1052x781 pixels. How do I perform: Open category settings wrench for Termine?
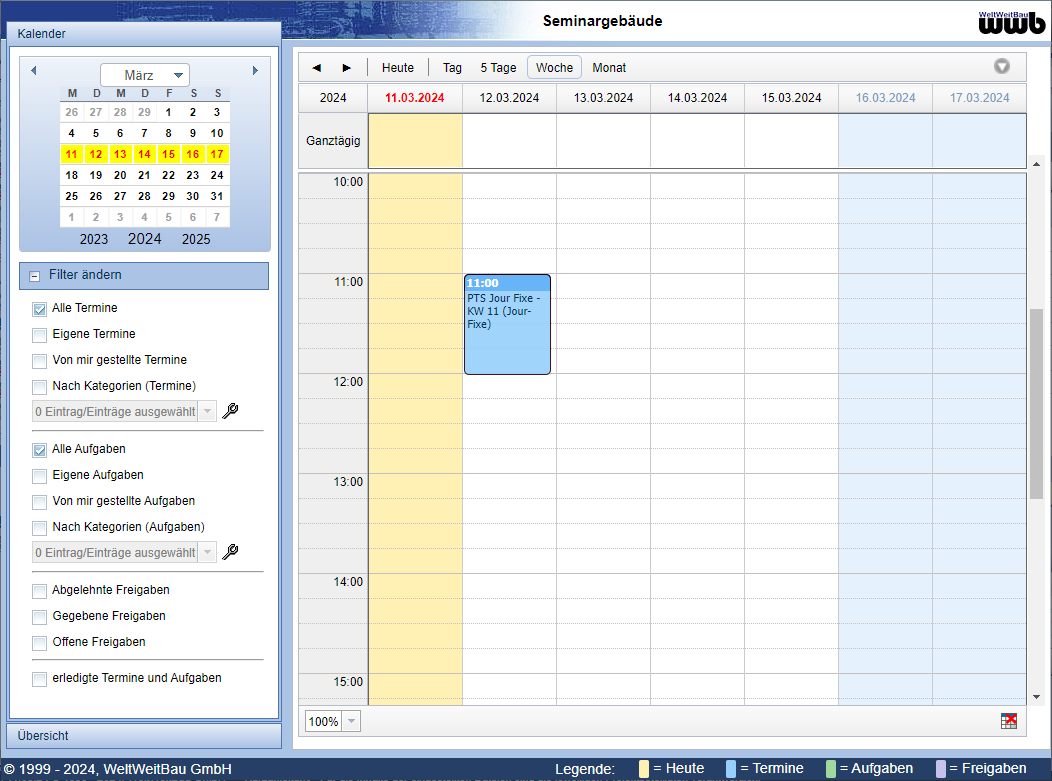[230, 411]
